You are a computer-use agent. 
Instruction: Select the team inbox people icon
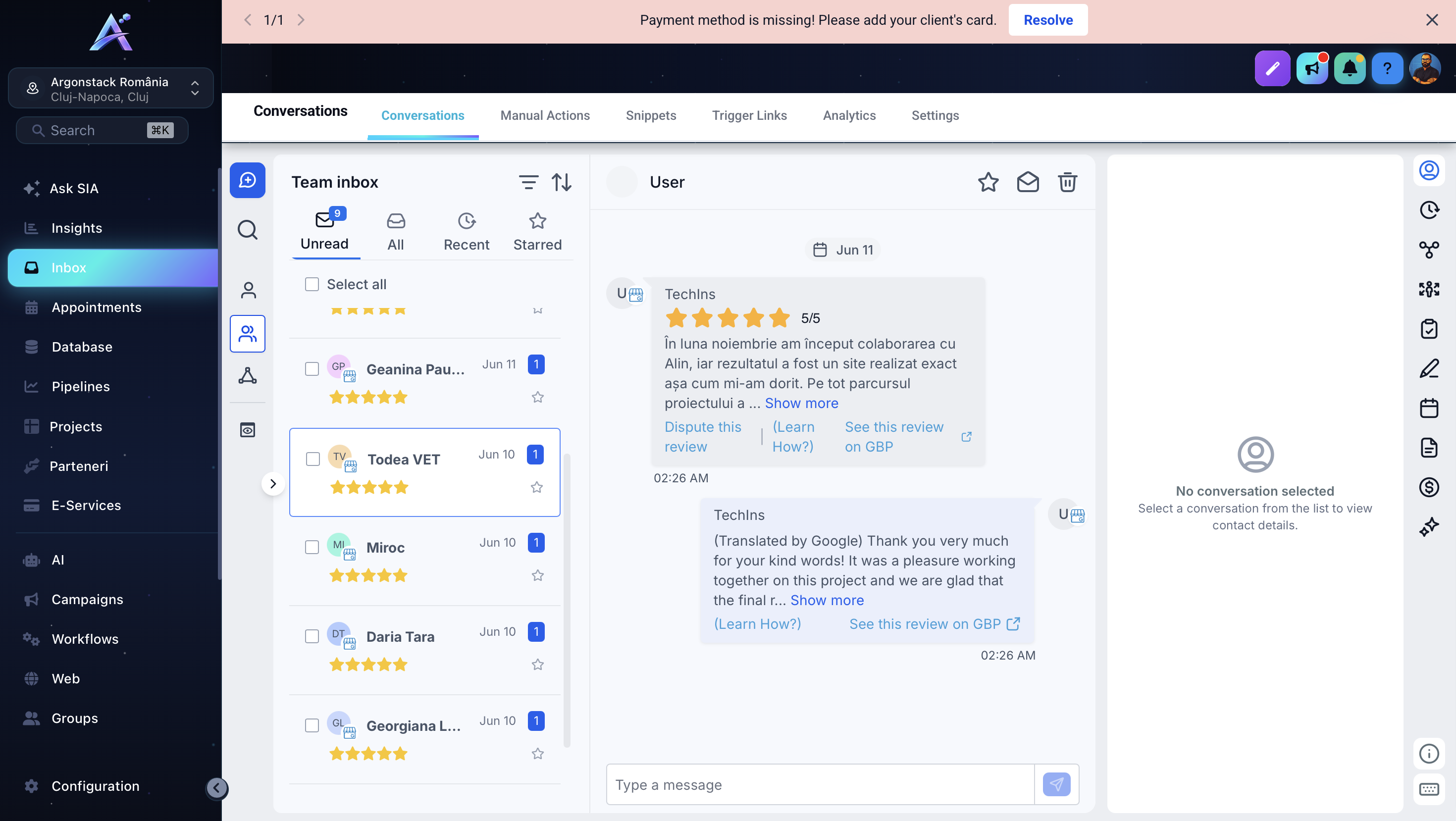click(x=248, y=333)
